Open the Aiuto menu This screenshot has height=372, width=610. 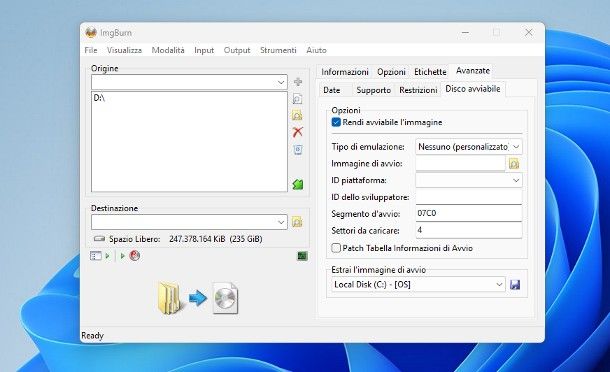(316, 50)
